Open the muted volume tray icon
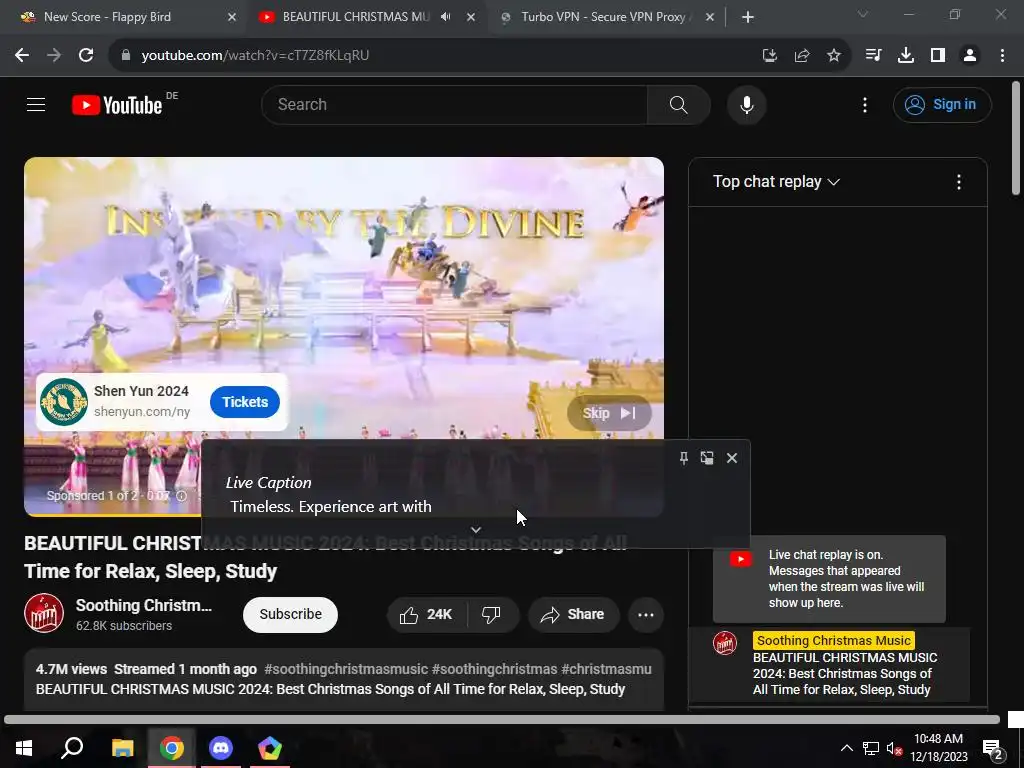The height and width of the screenshot is (768, 1024). click(x=894, y=748)
